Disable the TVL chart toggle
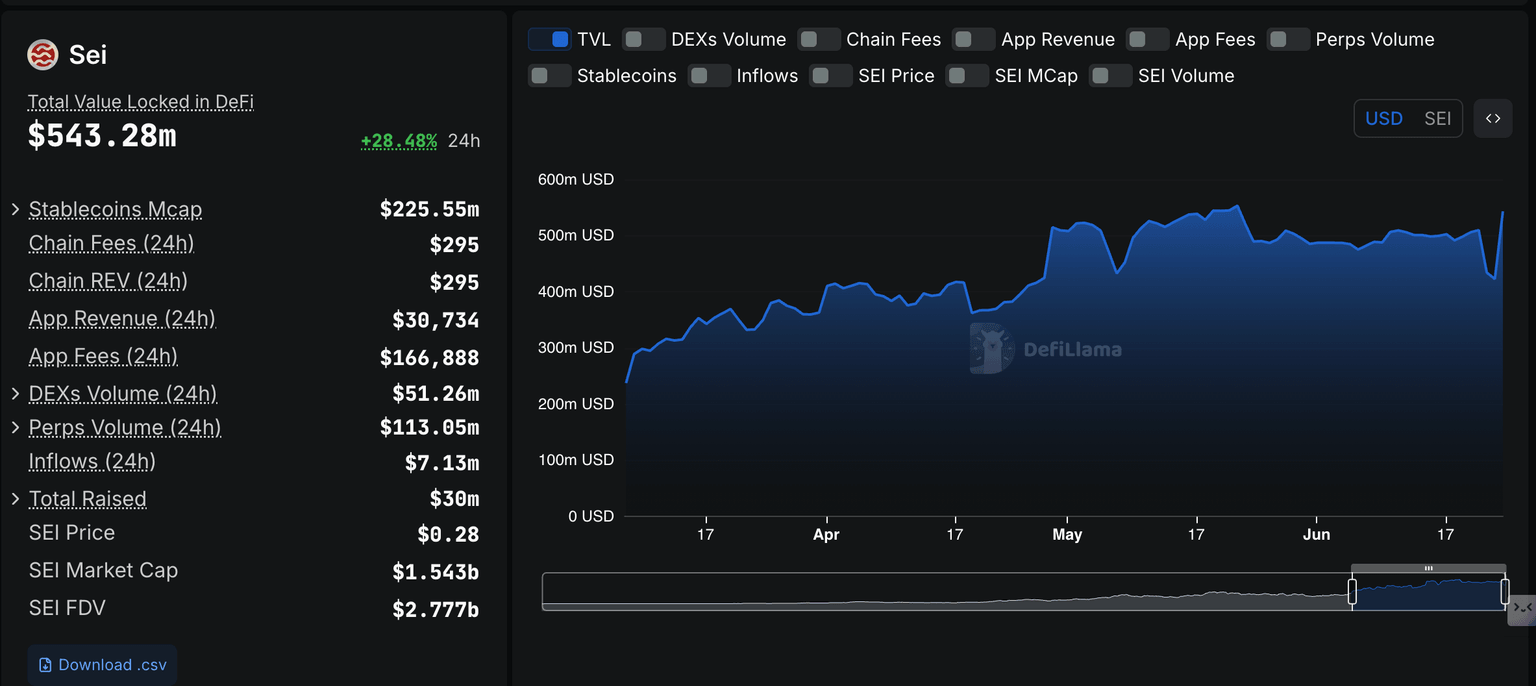 tap(550, 39)
